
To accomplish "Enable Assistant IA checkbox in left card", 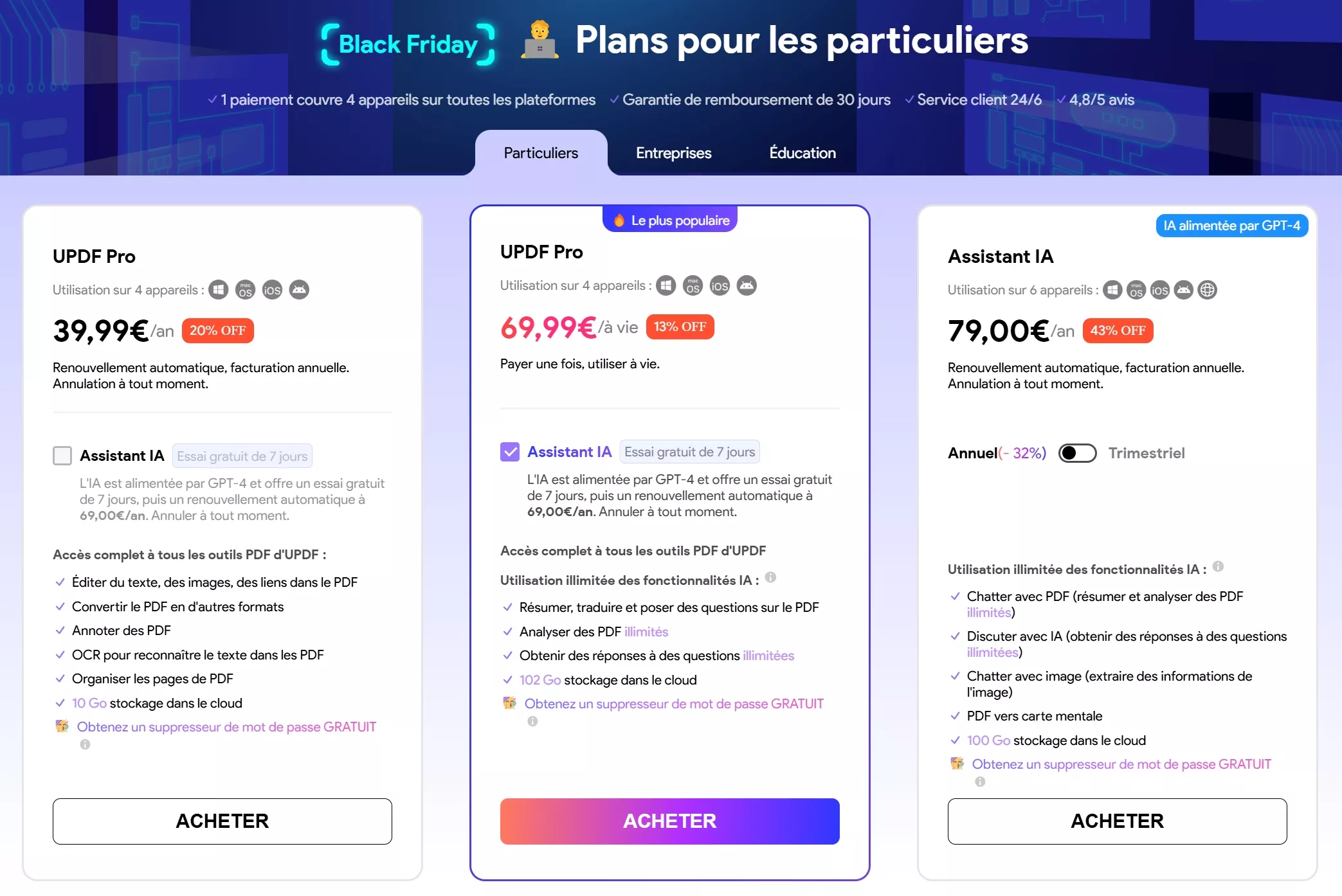I will [62, 456].
